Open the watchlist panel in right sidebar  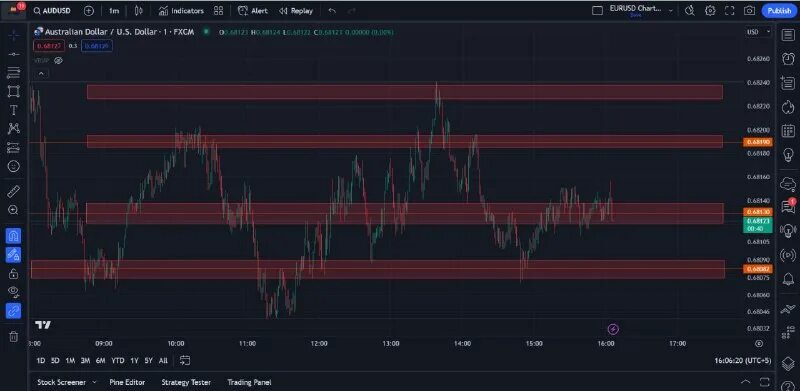pos(788,35)
